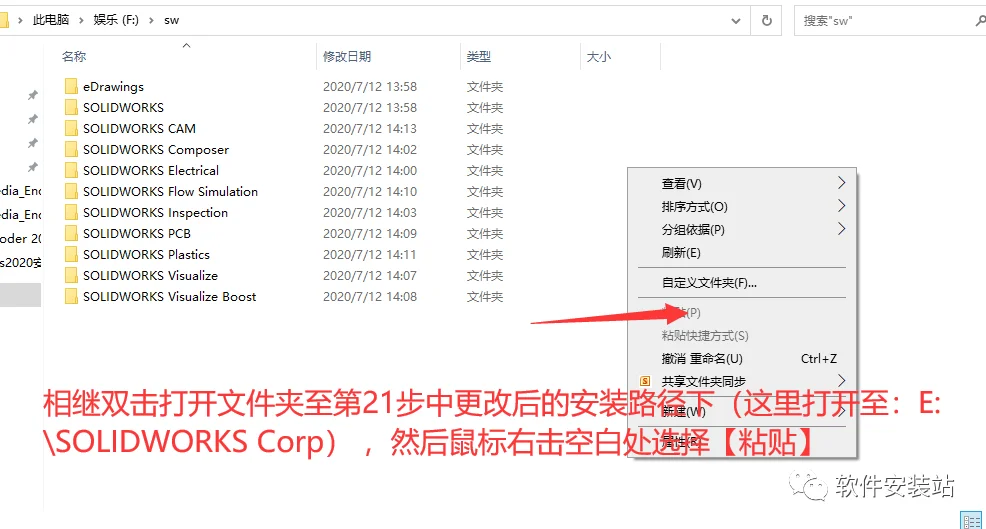Click the 此电脑 breadcrumb
Screen dimensions: 986x529
51,20
